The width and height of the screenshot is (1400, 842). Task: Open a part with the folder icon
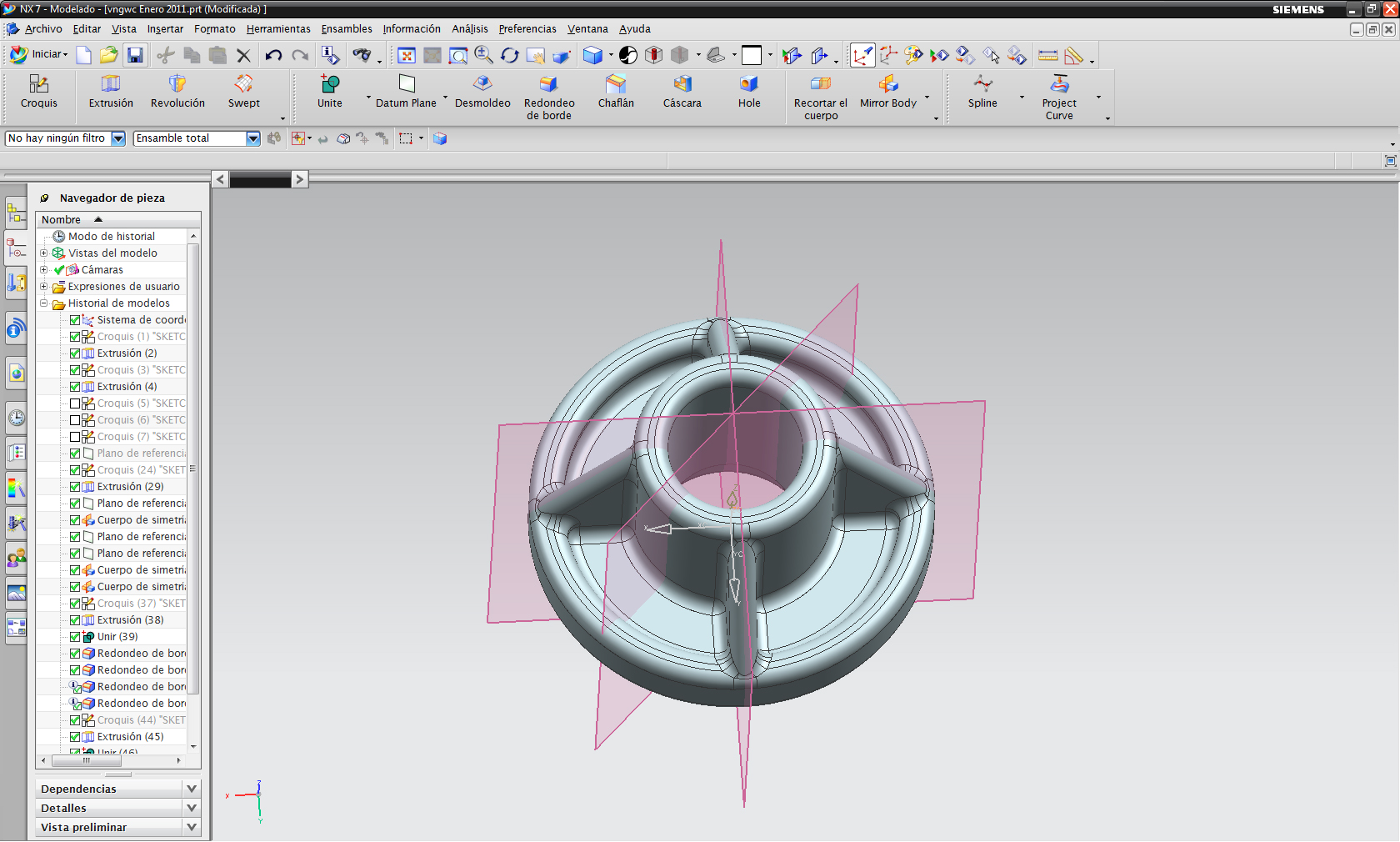(108, 55)
